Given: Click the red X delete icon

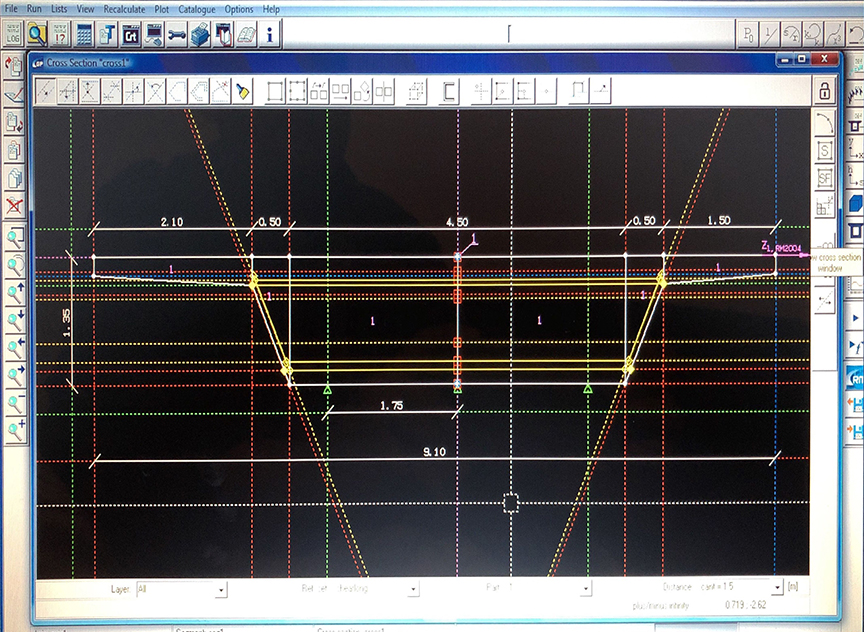Looking at the screenshot, I should [14, 206].
